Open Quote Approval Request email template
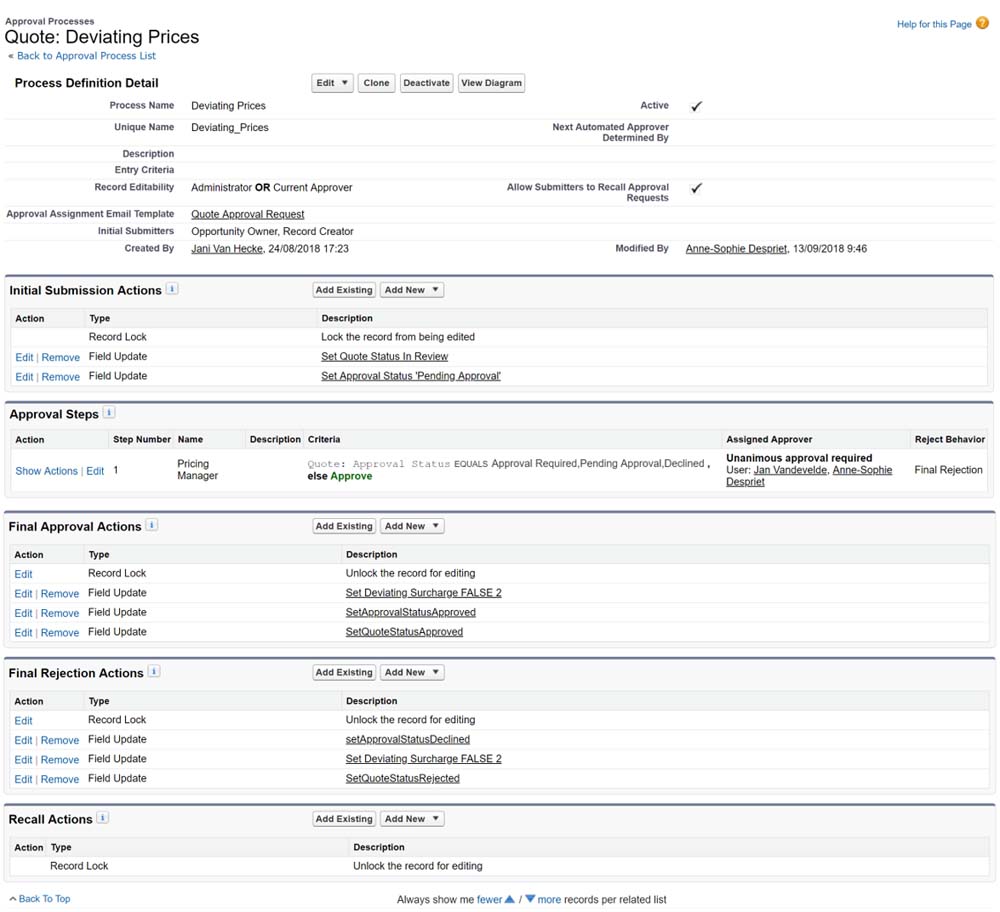 click(248, 214)
